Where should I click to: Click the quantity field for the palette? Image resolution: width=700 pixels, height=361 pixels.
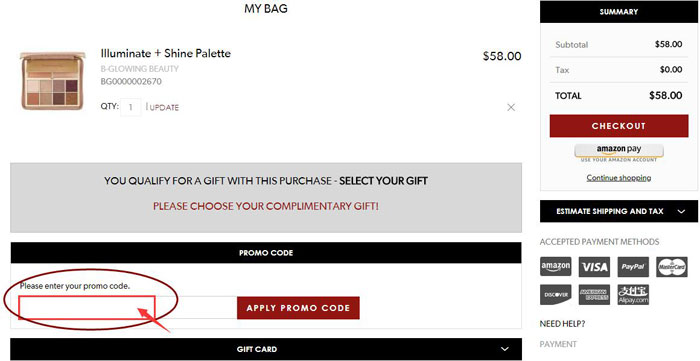[131, 107]
